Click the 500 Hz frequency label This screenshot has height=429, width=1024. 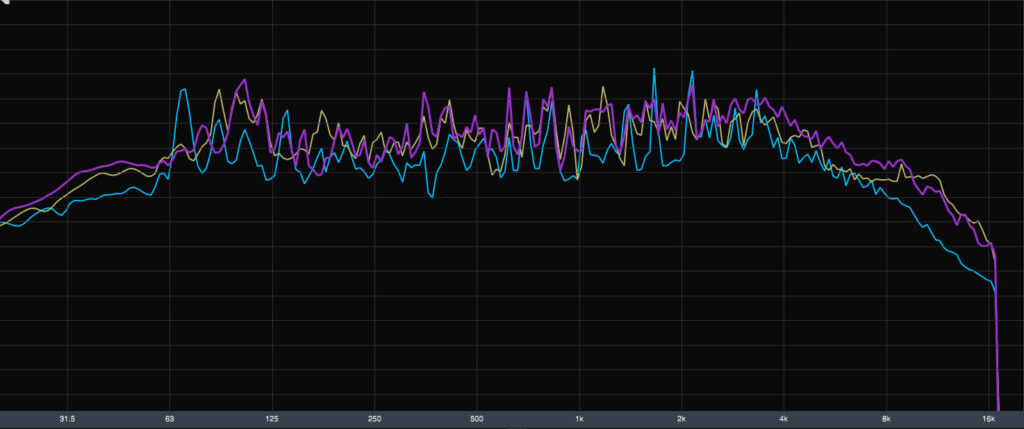[x=477, y=418]
